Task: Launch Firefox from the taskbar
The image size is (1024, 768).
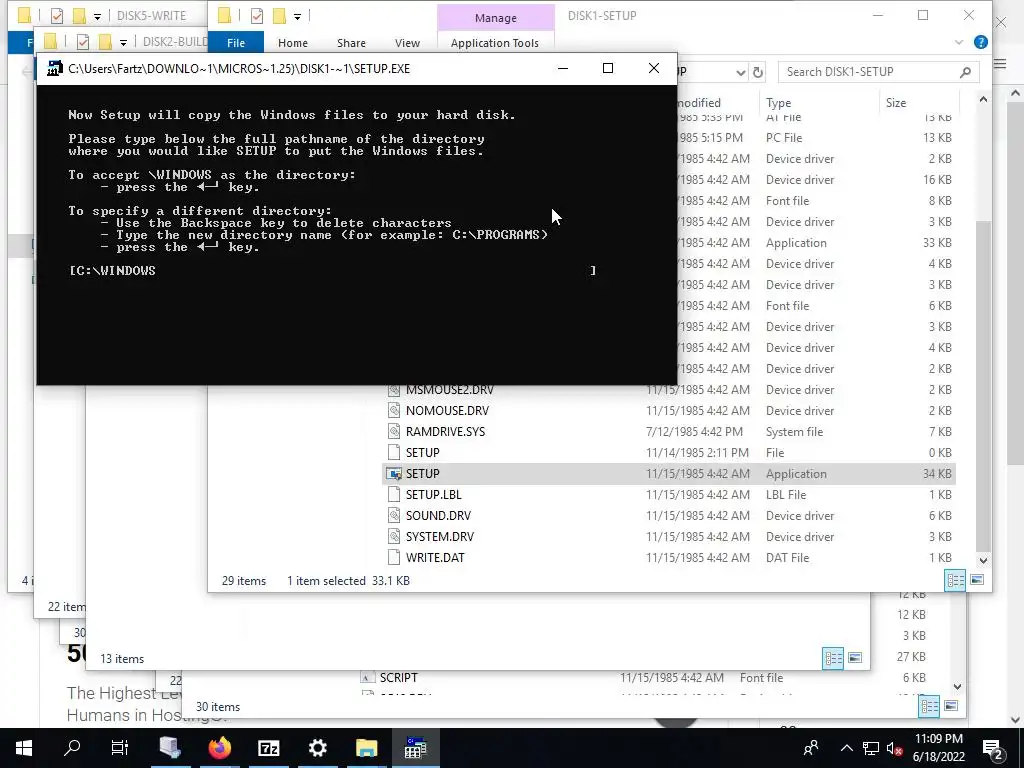Action: coord(219,748)
